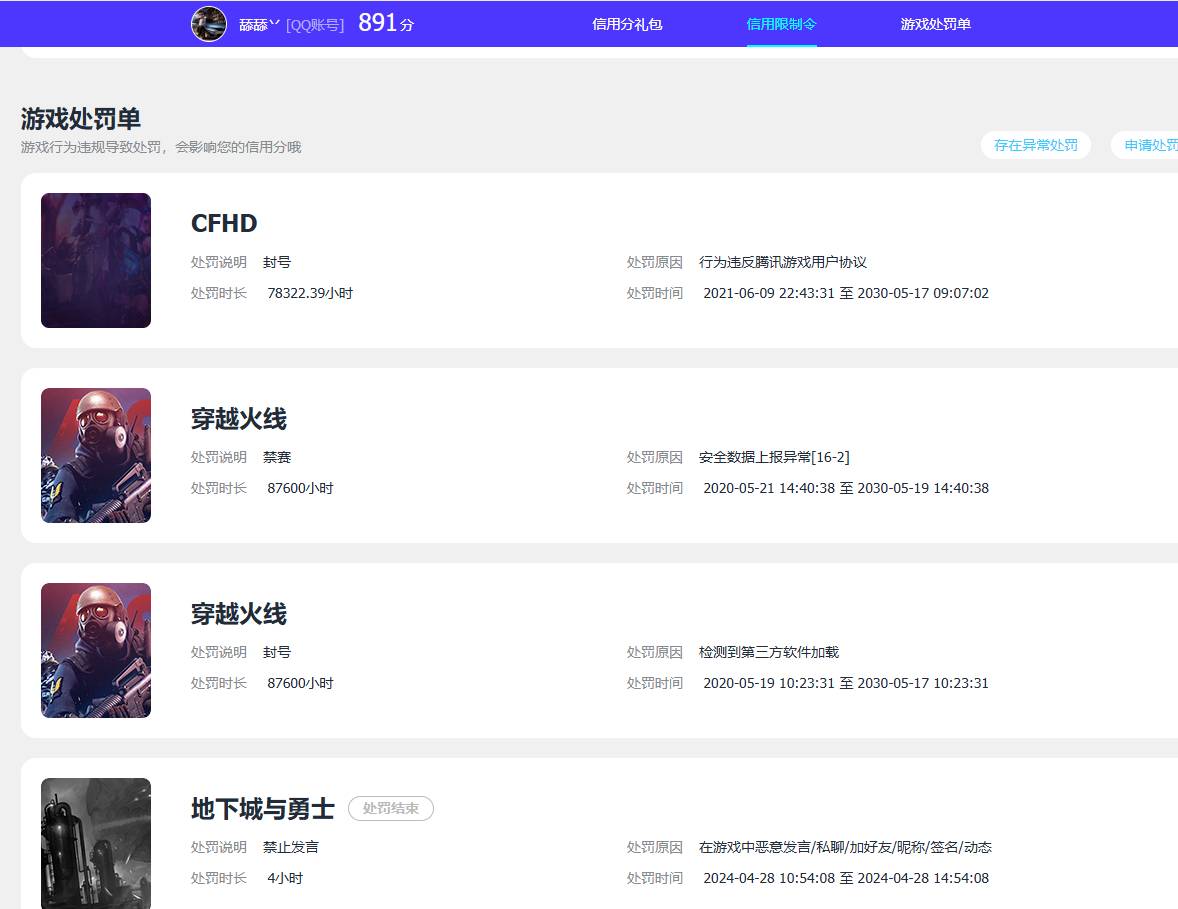1178x909 pixels.
Task: Click the cover of the 穿越火线 封号 record
Action: coord(96,650)
